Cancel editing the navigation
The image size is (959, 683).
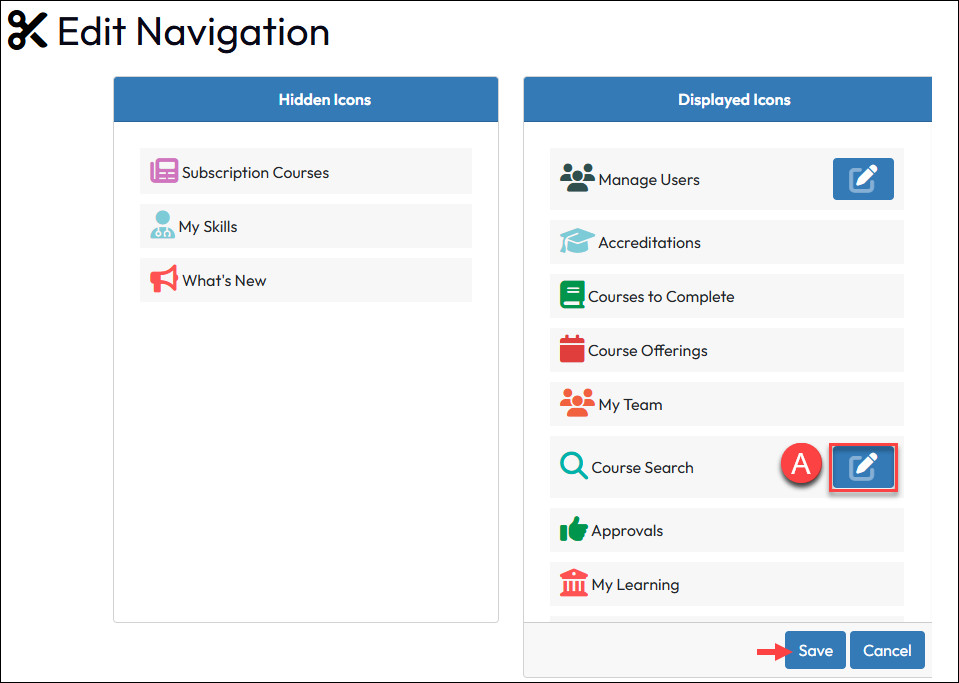(x=887, y=650)
